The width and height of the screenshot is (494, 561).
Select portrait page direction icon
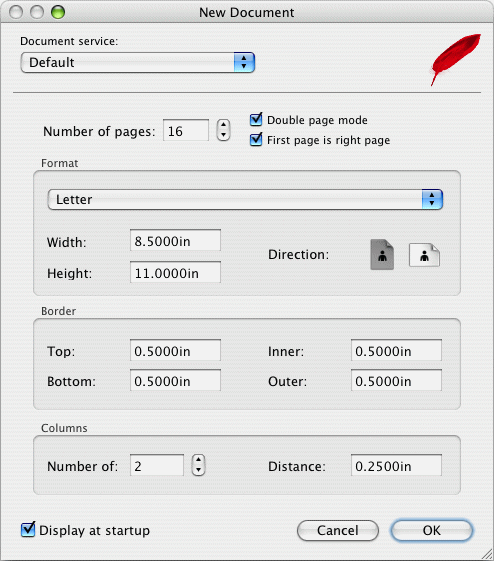[382, 254]
